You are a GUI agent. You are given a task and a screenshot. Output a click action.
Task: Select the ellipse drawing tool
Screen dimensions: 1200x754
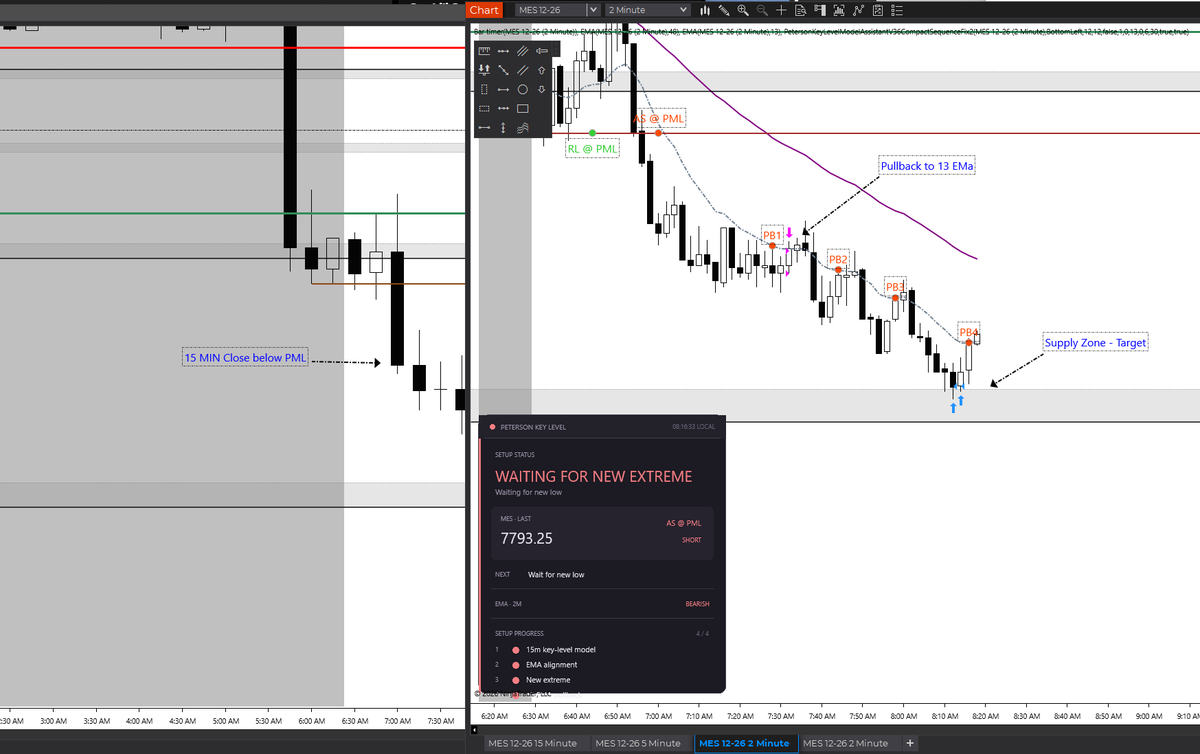click(x=522, y=89)
